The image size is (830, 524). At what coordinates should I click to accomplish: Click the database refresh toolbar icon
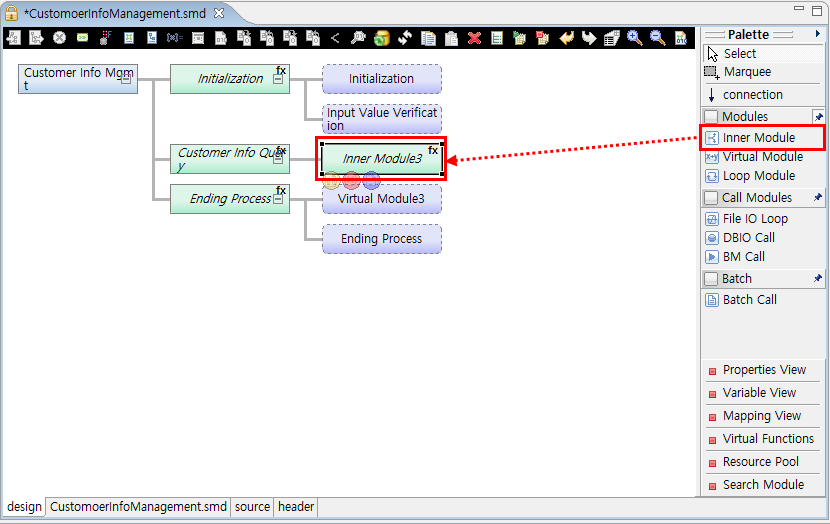click(x=381, y=38)
